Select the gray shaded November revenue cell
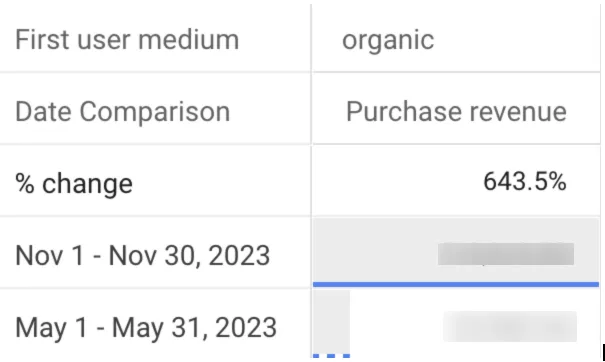 (x=456, y=250)
